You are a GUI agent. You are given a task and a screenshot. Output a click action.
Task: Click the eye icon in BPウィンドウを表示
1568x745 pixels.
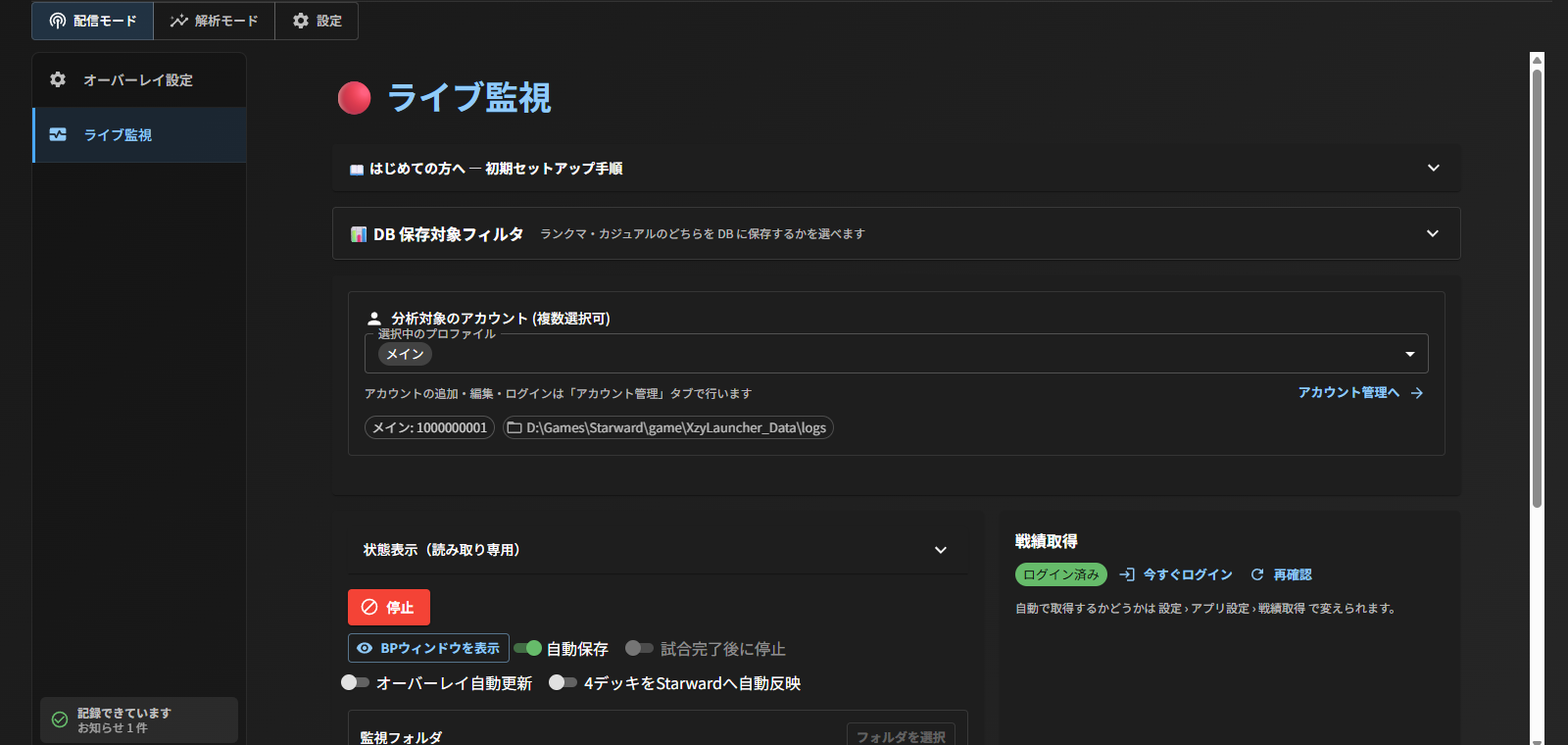(x=365, y=648)
